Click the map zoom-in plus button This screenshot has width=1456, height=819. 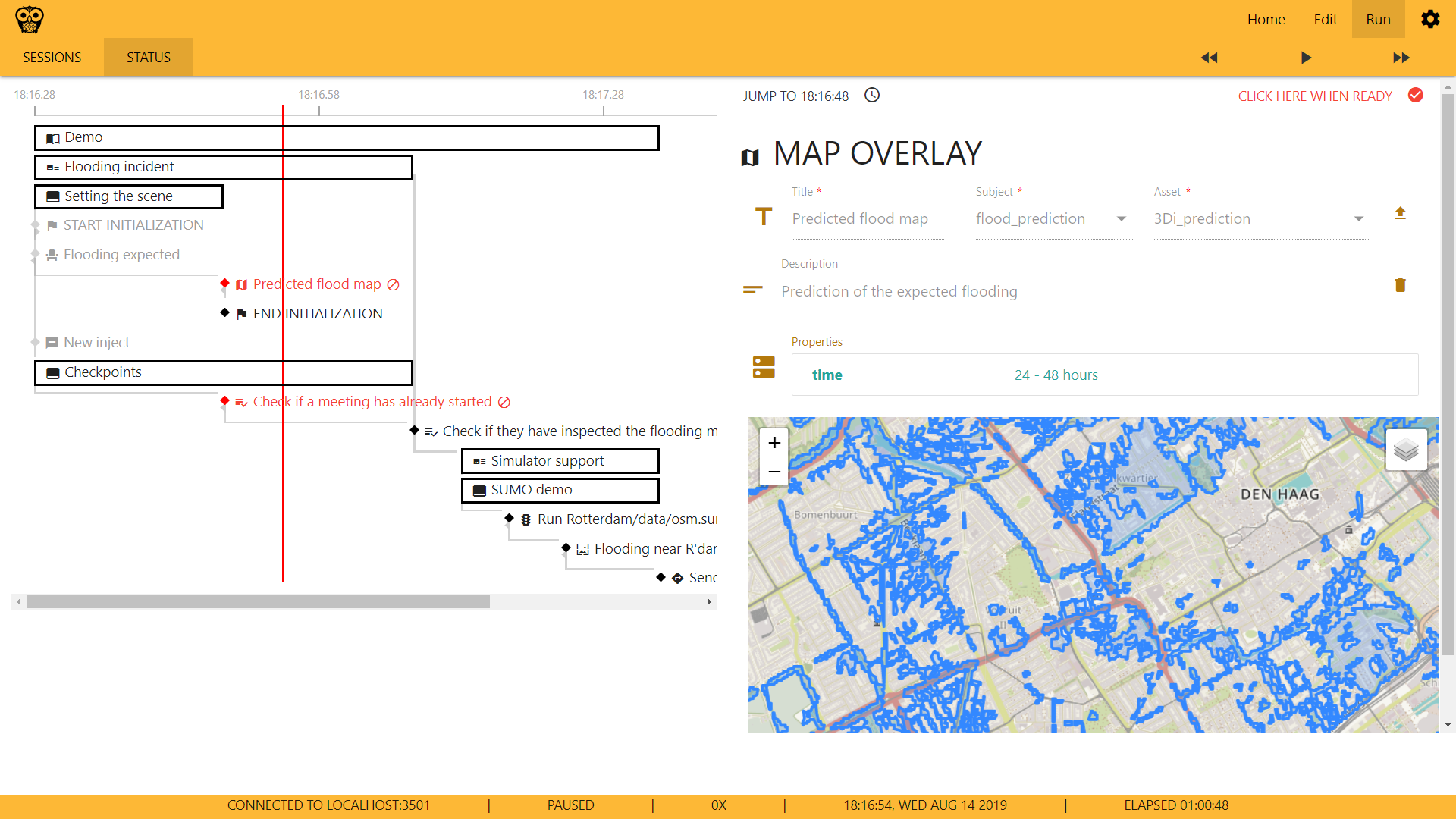[x=774, y=443]
